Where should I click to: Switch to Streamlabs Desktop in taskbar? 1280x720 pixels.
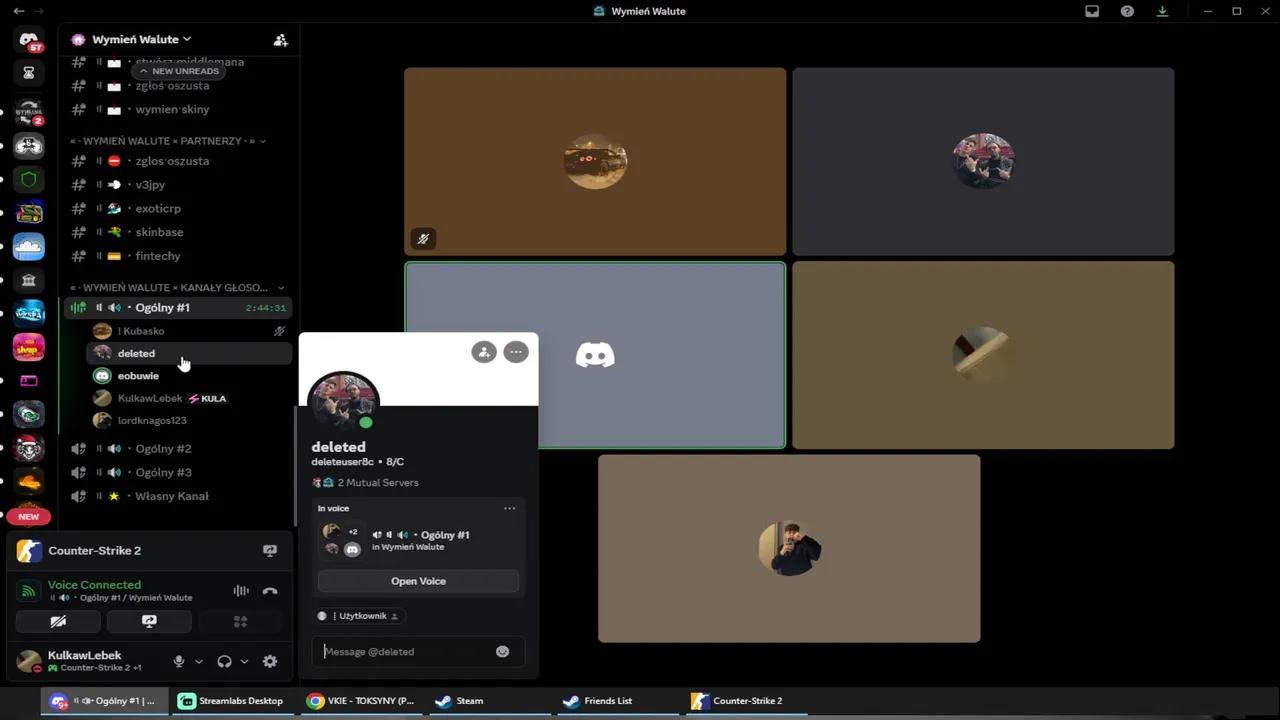click(x=231, y=701)
